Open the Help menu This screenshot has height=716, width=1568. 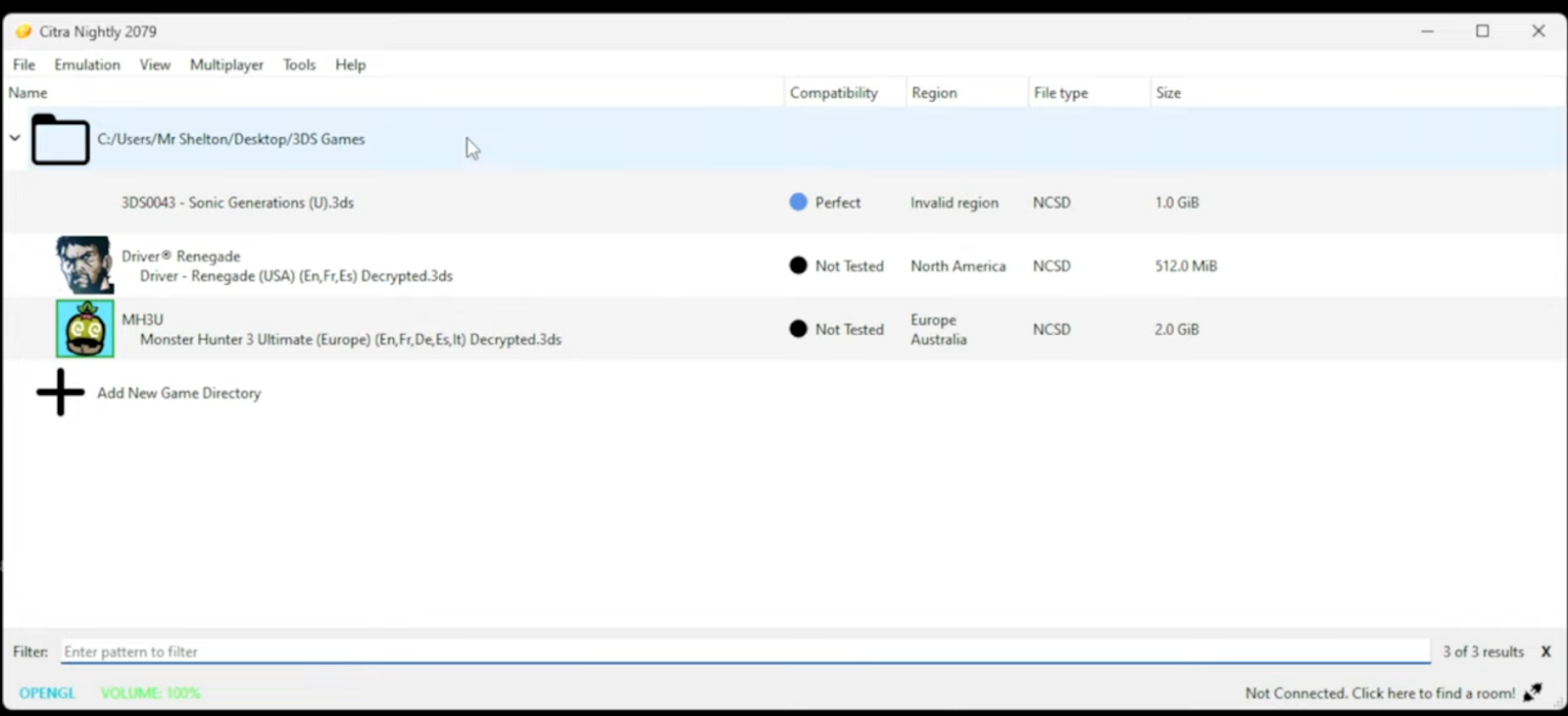350,65
